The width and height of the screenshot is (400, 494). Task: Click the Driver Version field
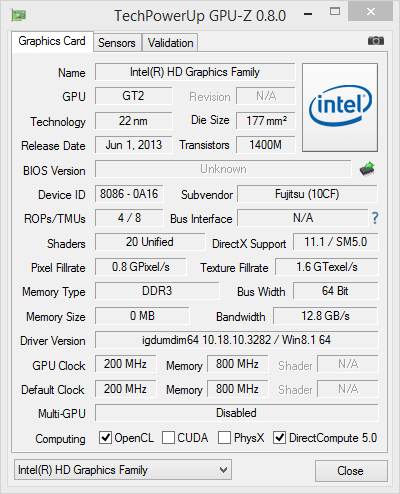237,340
